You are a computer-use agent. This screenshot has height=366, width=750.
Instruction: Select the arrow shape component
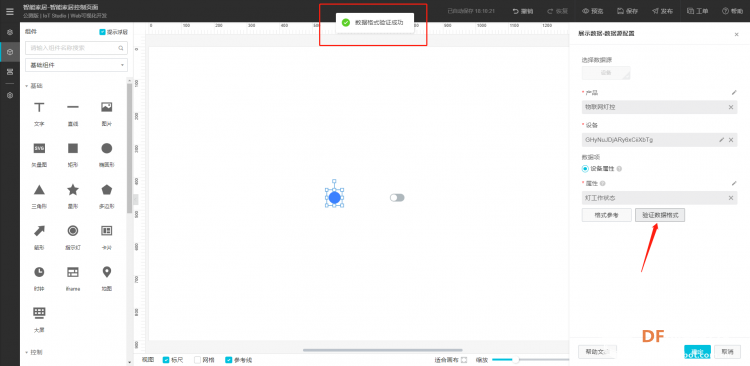coord(39,237)
